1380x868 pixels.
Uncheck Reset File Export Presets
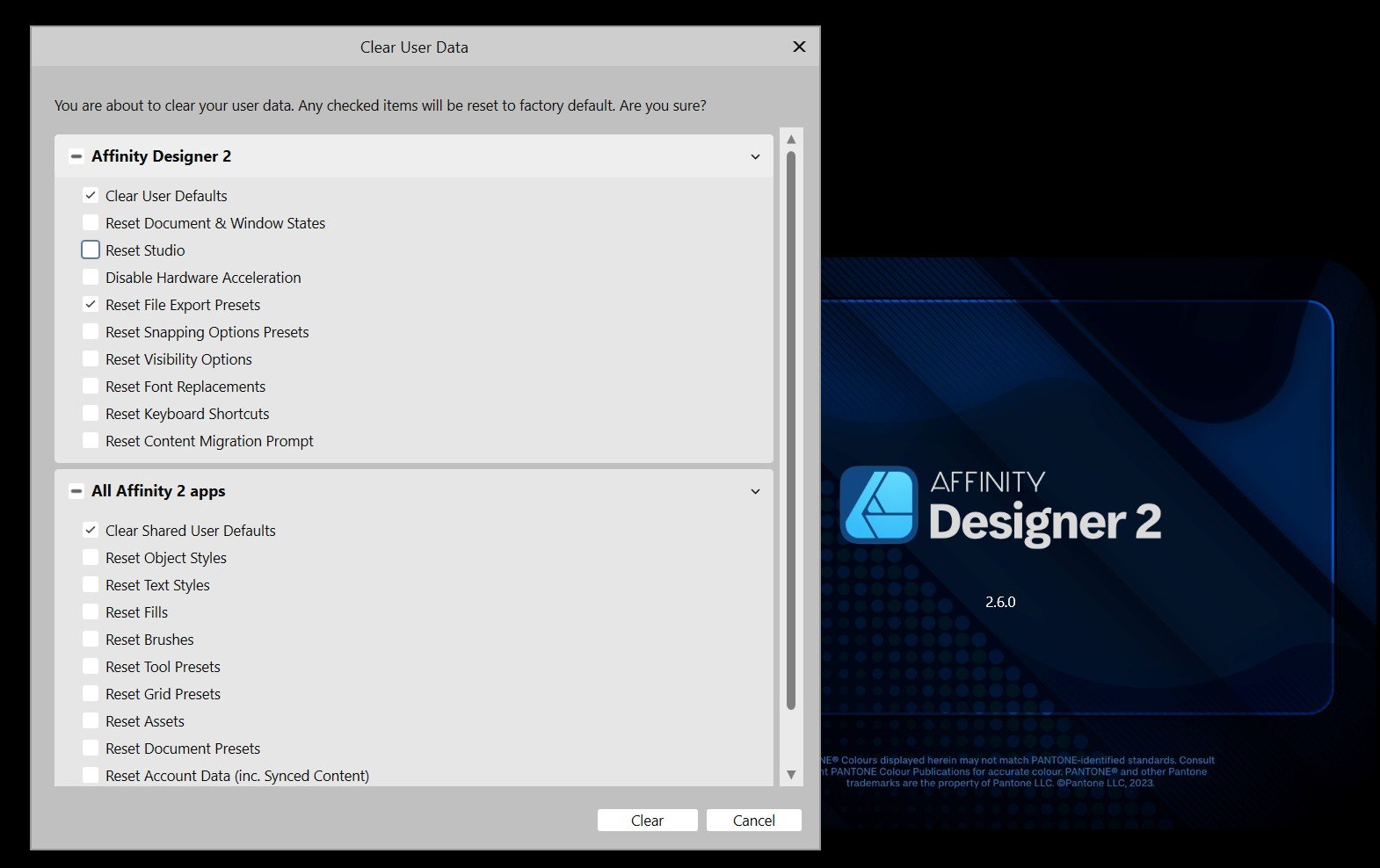[91, 305]
